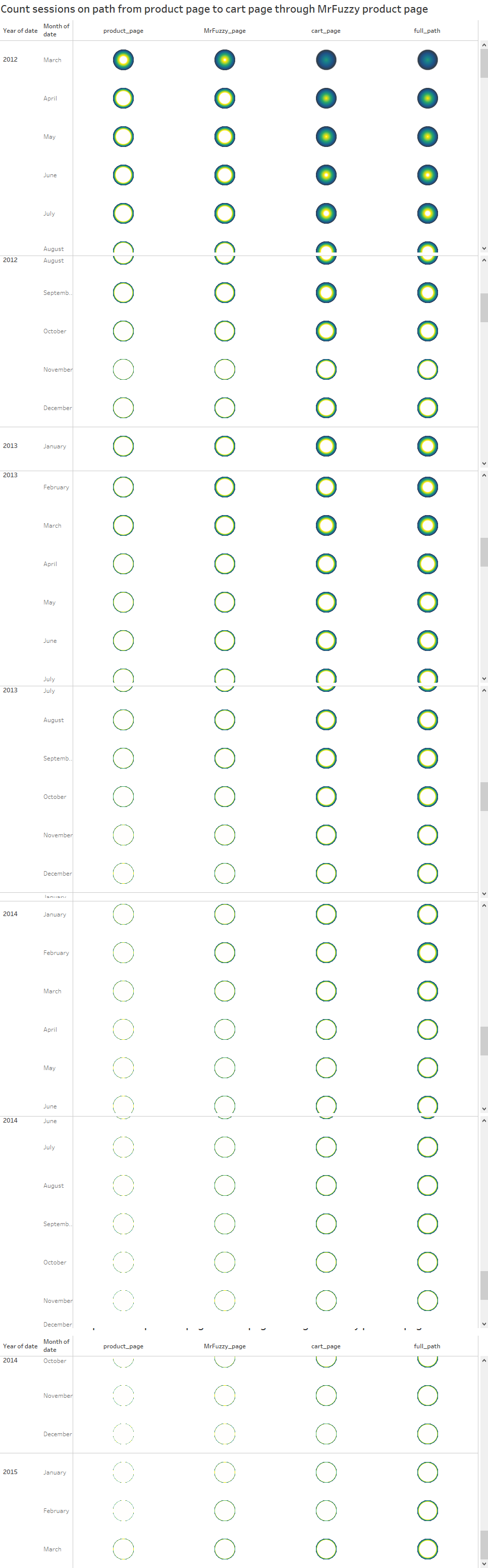
Task: Click the March 2015 full_path circle mark
Action: [x=428, y=1548]
